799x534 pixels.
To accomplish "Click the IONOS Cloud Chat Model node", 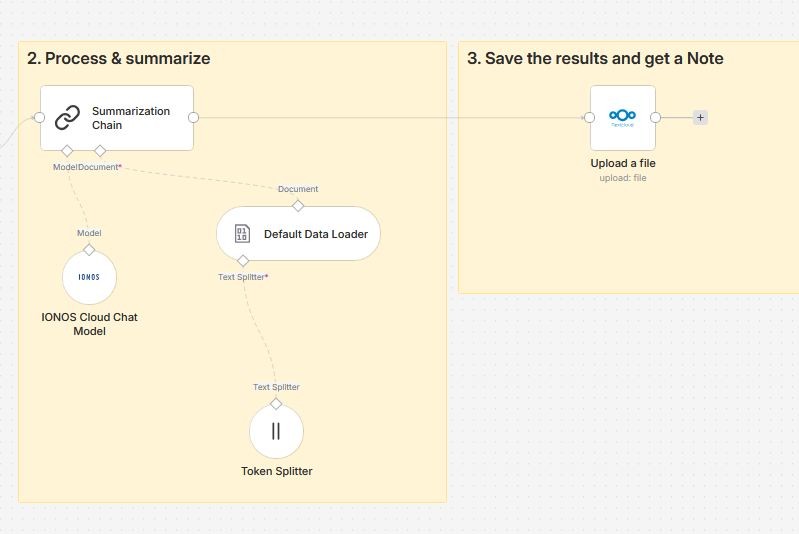I will pyautogui.click(x=89, y=277).
